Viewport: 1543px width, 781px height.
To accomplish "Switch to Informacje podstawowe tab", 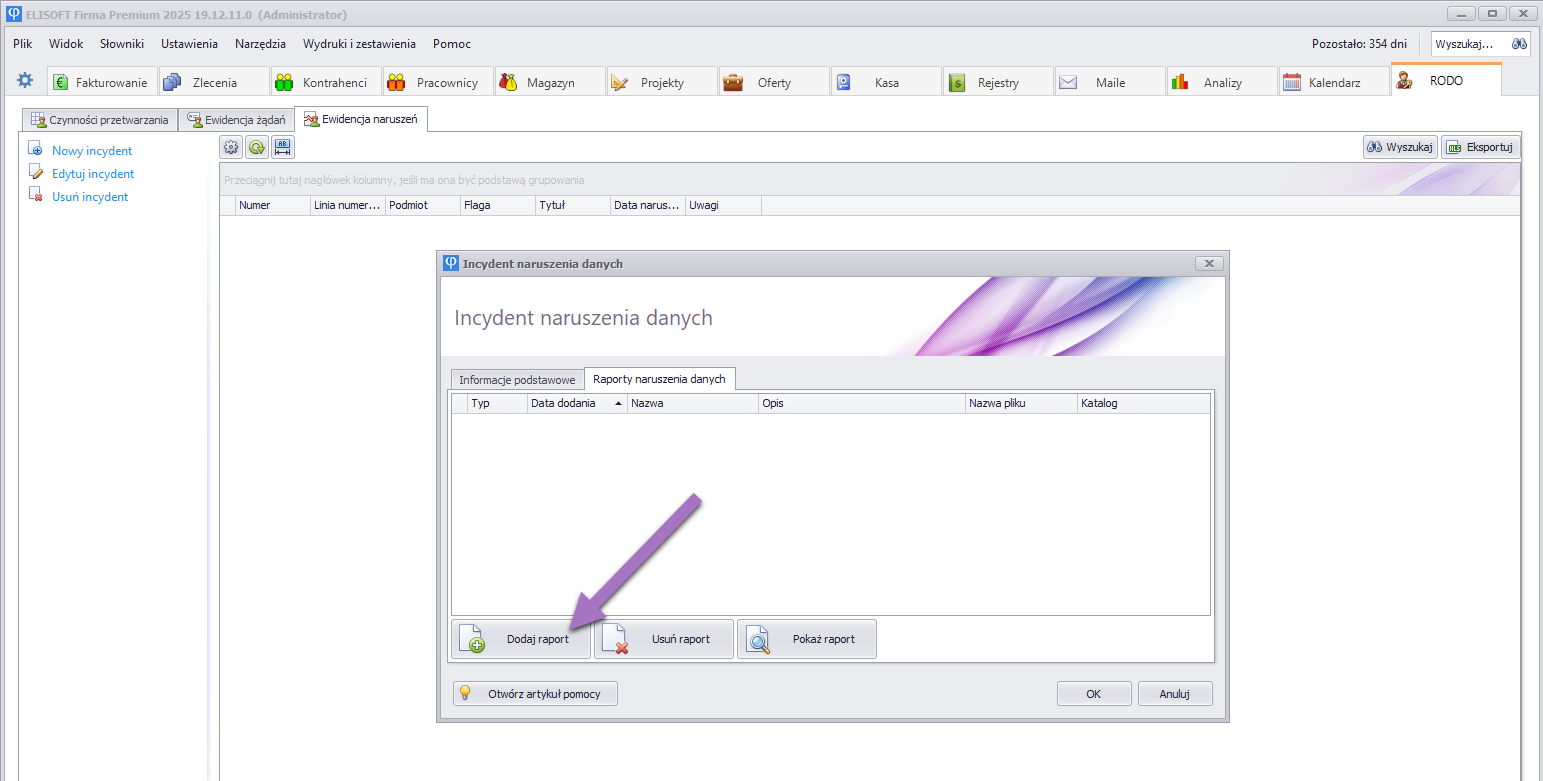I will coord(516,379).
